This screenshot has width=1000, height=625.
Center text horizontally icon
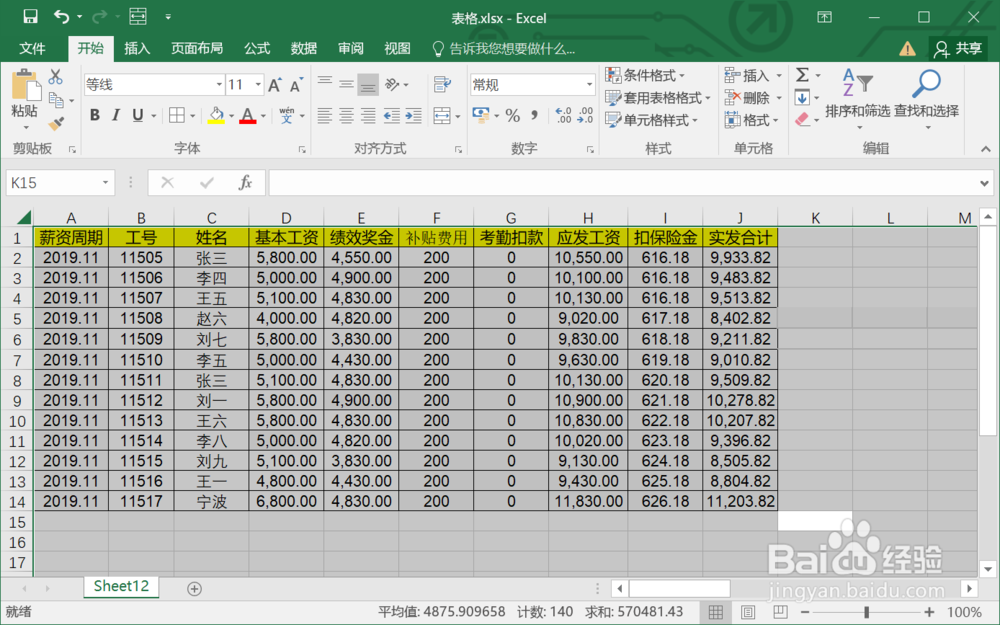click(x=346, y=115)
